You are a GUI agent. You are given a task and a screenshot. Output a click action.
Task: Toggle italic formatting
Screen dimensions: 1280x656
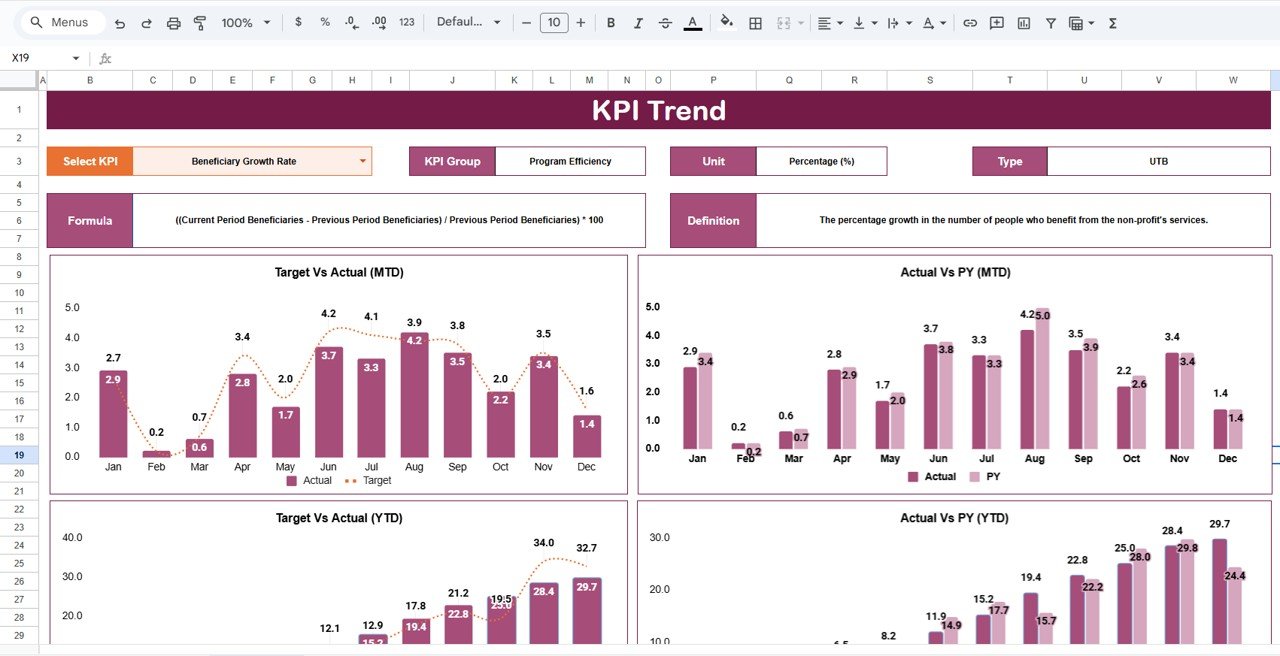638,21
